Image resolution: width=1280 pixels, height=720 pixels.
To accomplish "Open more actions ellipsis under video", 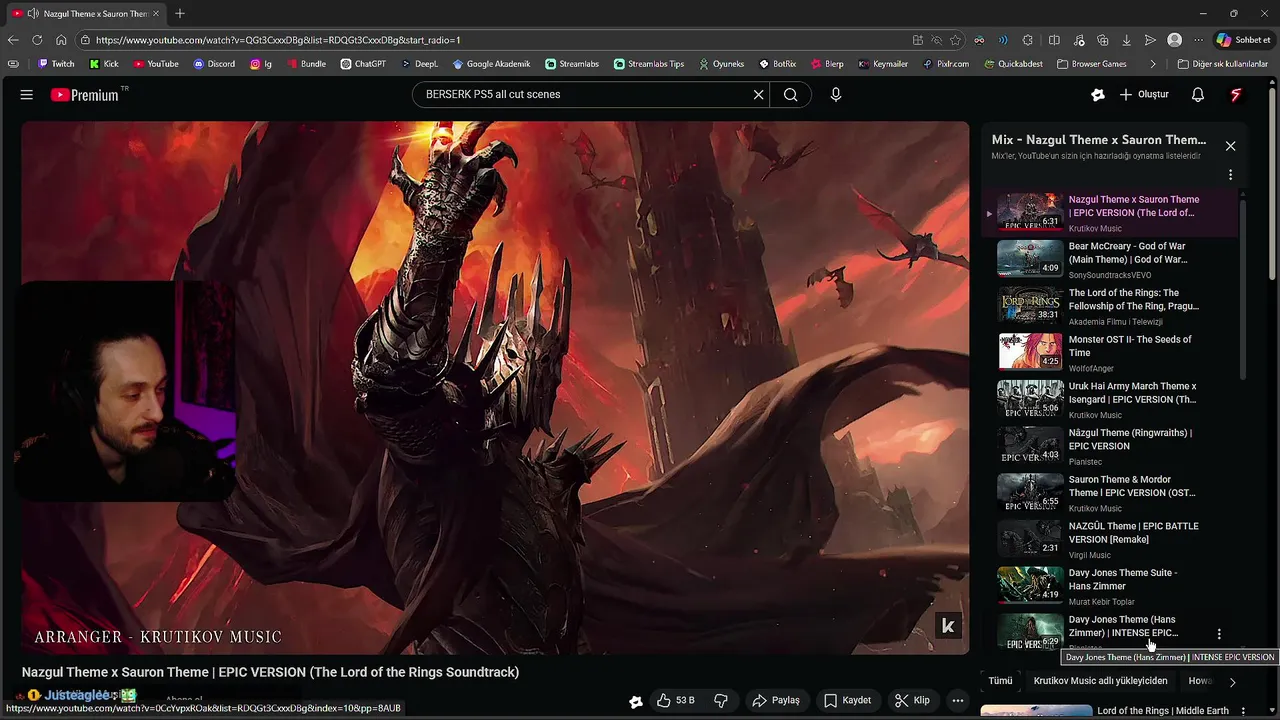I will [958, 701].
